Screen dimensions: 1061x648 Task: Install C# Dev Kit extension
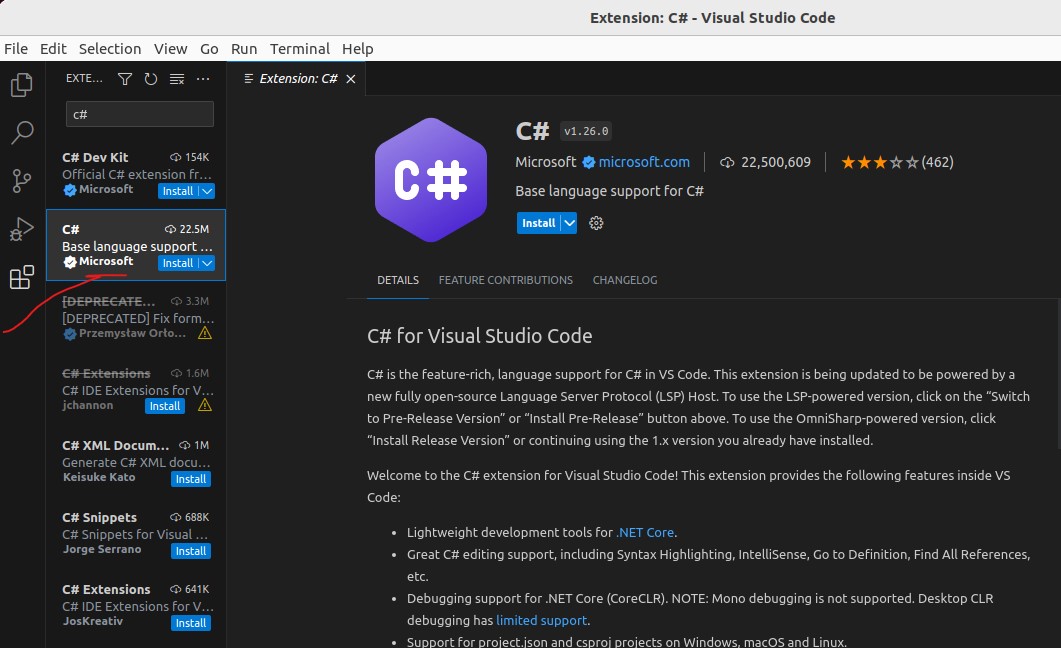click(x=178, y=191)
